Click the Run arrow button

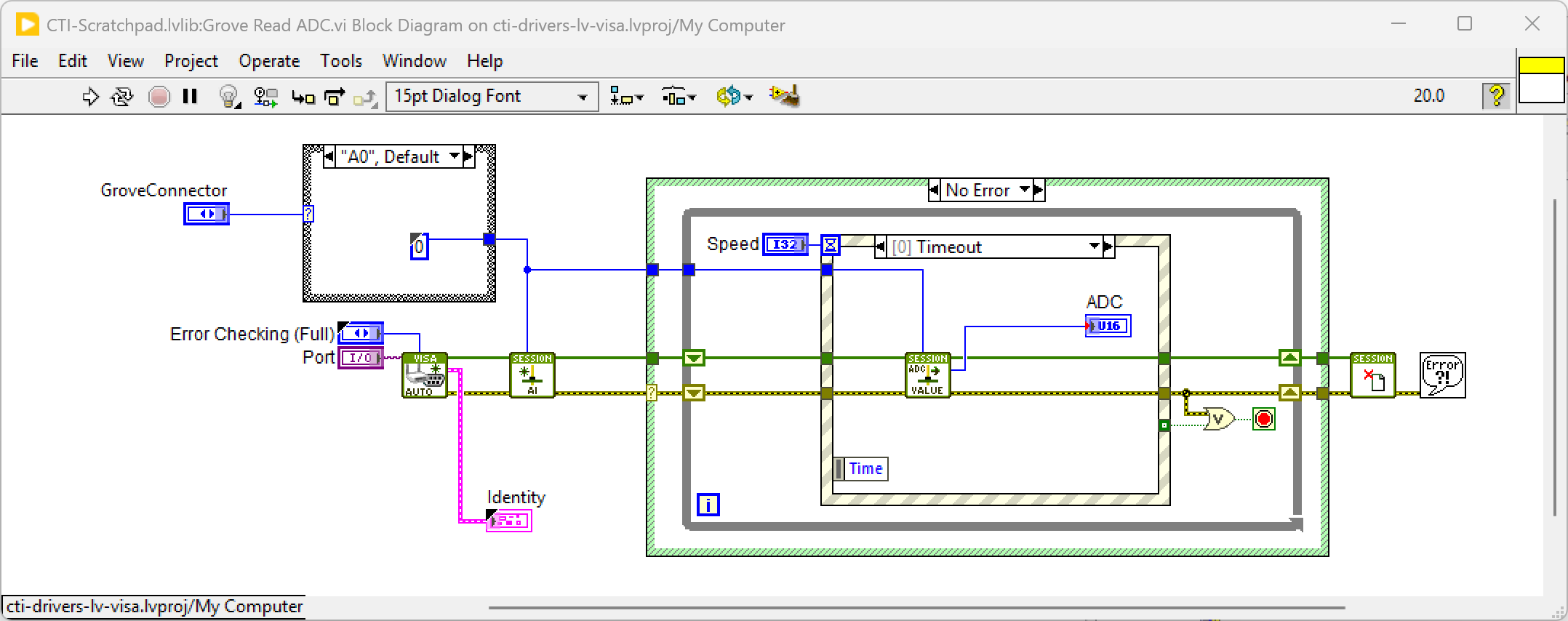(90, 97)
